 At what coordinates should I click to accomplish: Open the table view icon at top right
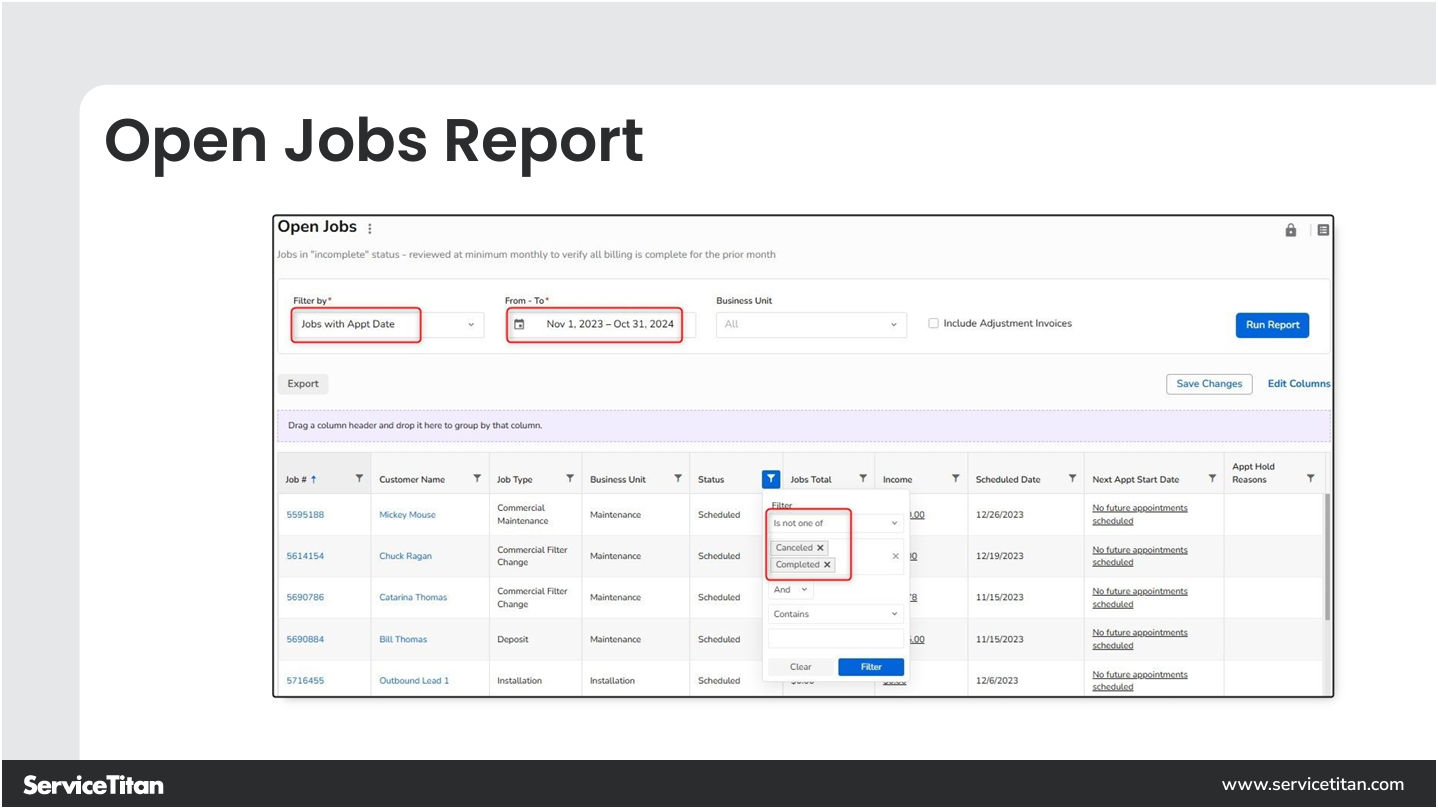coord(1322,229)
